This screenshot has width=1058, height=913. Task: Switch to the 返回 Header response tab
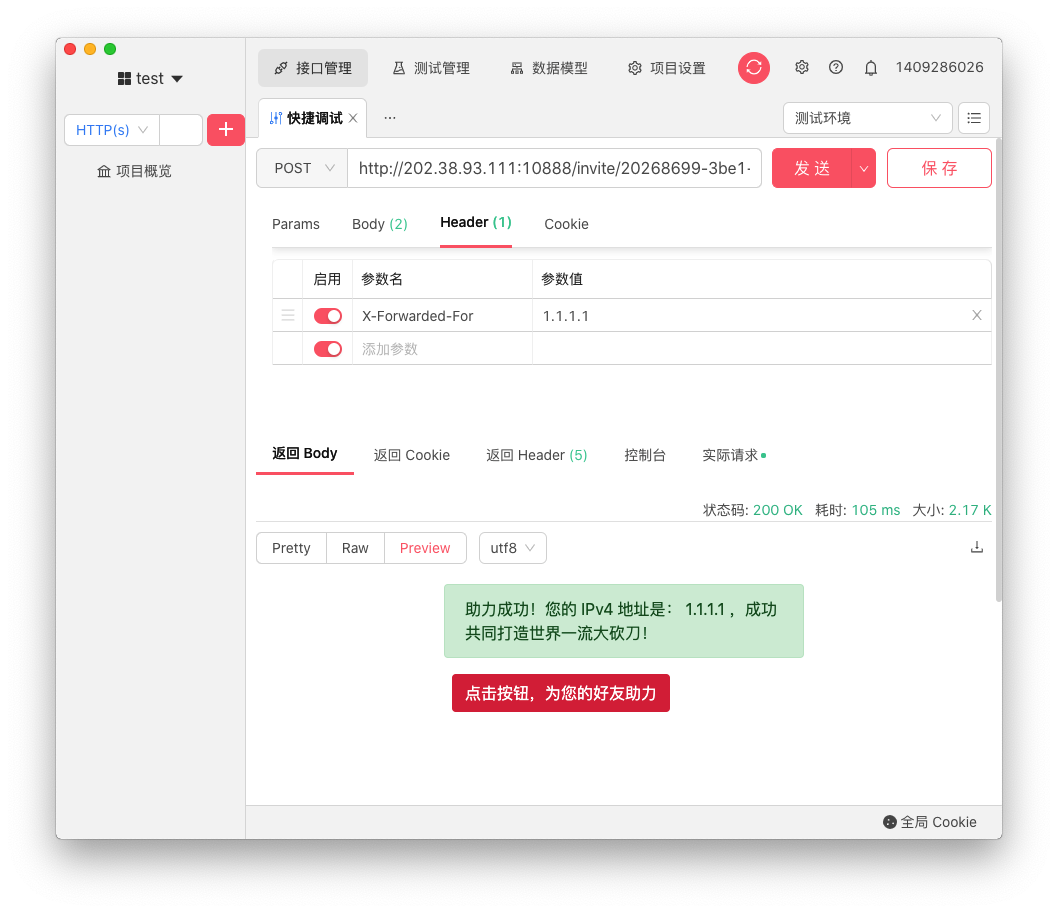536,455
